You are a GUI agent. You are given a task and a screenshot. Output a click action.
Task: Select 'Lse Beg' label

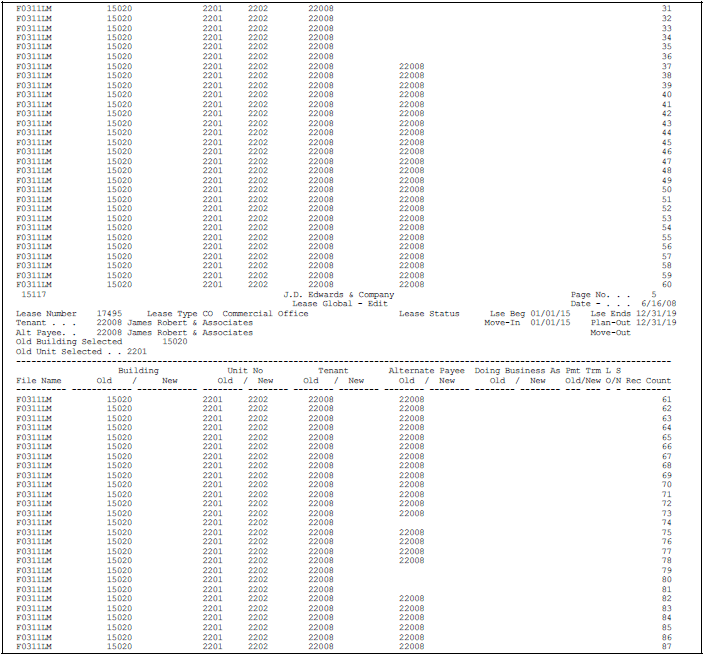point(507,313)
